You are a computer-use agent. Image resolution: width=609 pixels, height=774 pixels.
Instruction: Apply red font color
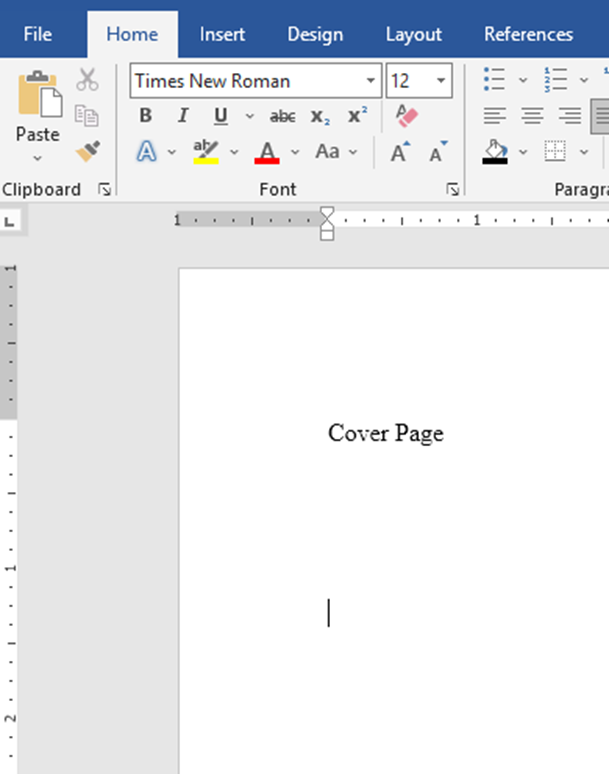267,152
